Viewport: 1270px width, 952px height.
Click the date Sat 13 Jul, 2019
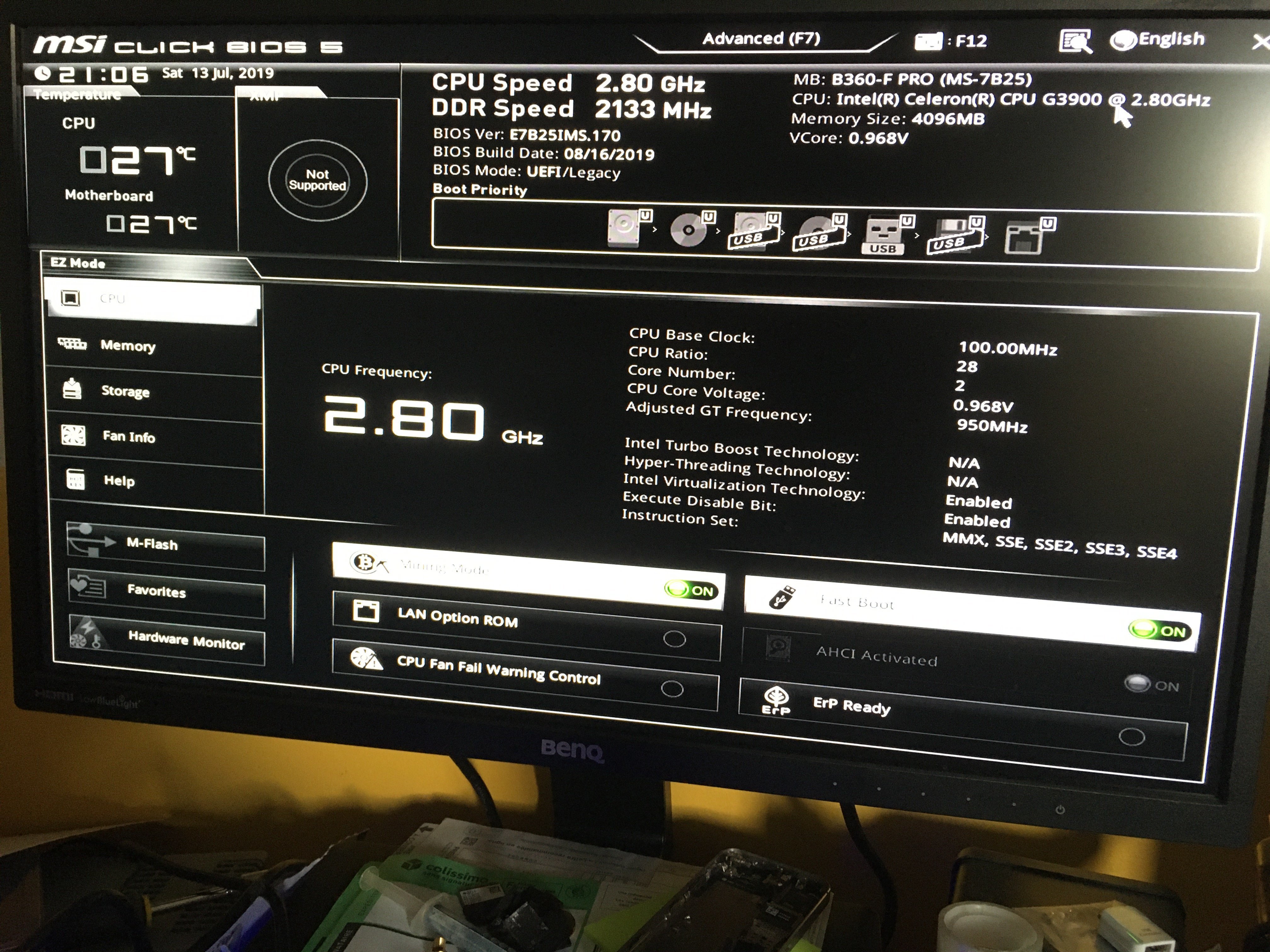[218, 73]
